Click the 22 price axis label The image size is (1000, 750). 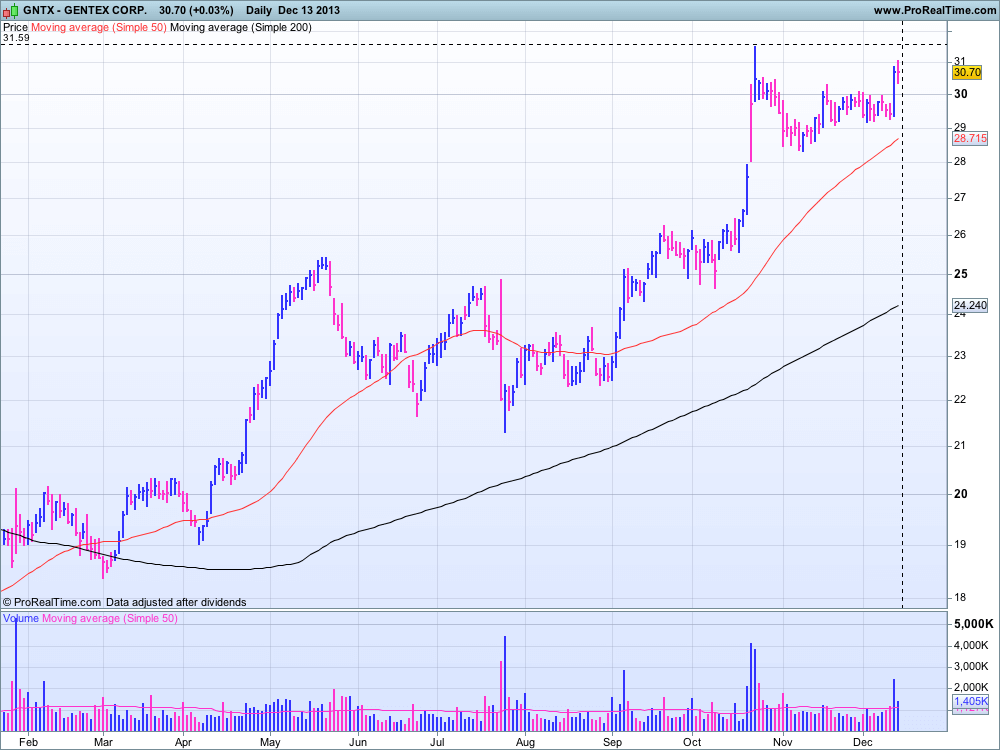tap(960, 400)
